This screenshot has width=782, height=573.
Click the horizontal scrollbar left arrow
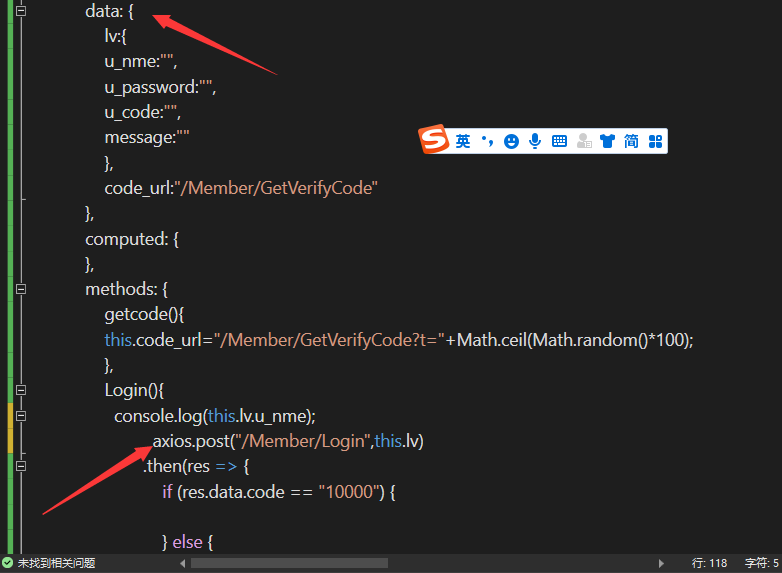point(182,564)
